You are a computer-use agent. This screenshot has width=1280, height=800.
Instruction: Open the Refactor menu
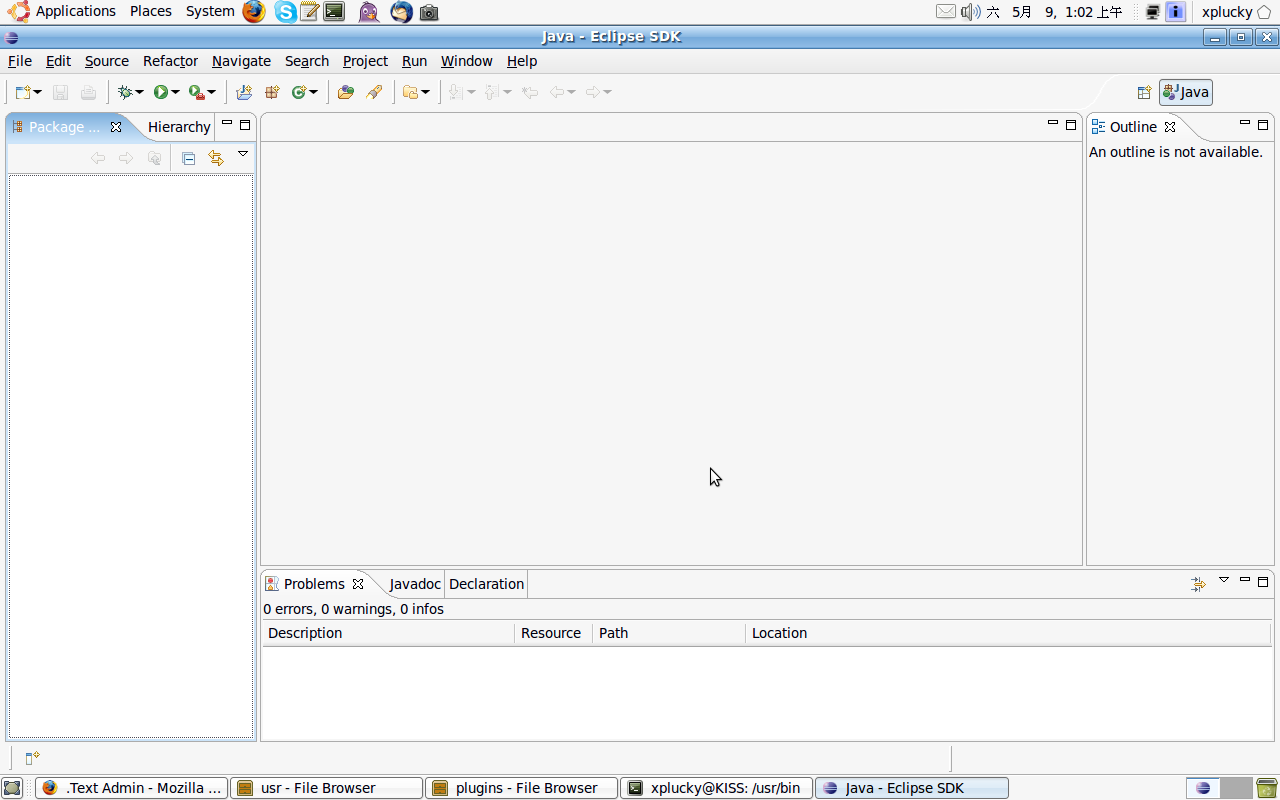coord(170,61)
